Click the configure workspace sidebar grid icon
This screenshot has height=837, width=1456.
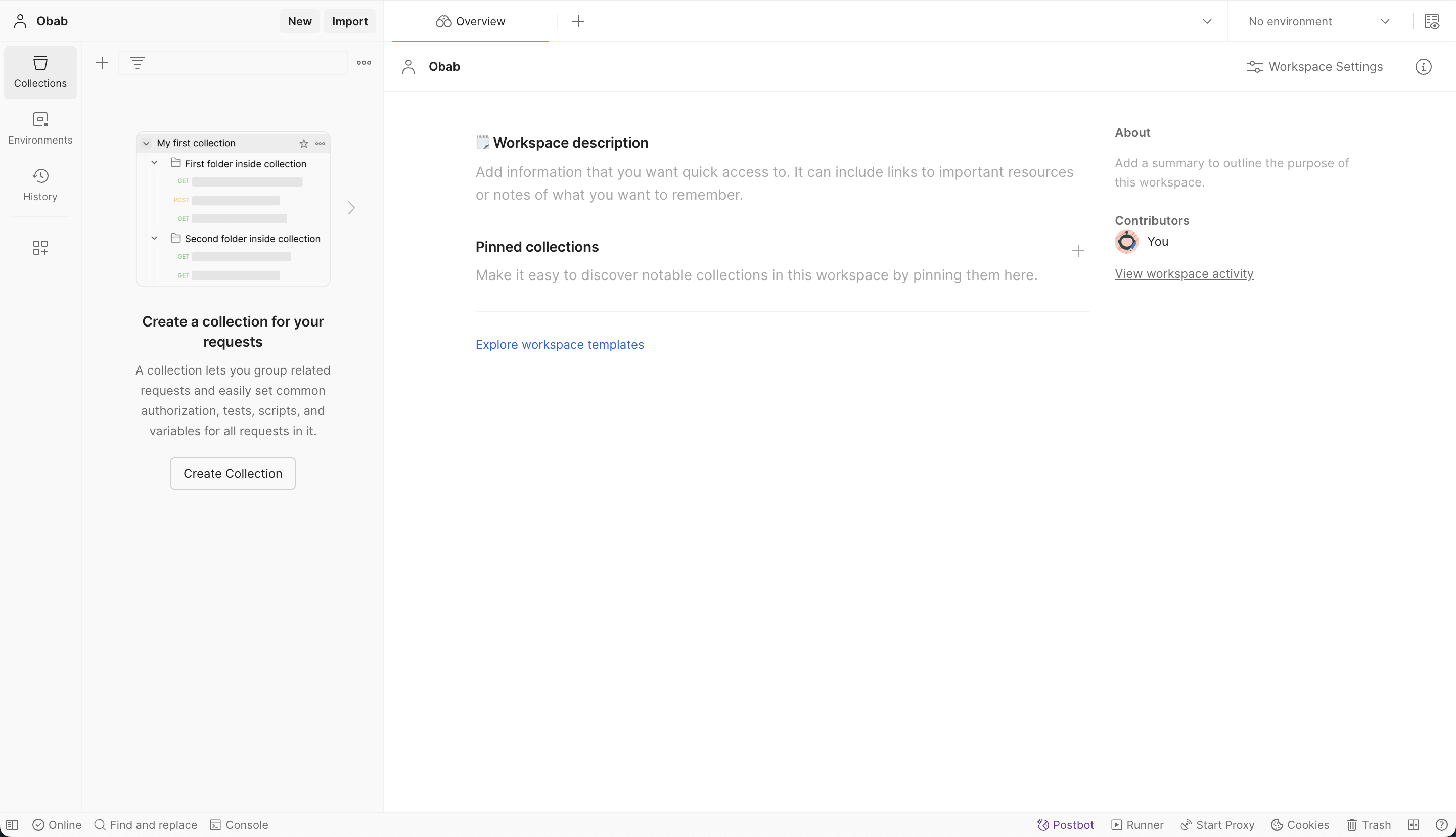pos(40,248)
